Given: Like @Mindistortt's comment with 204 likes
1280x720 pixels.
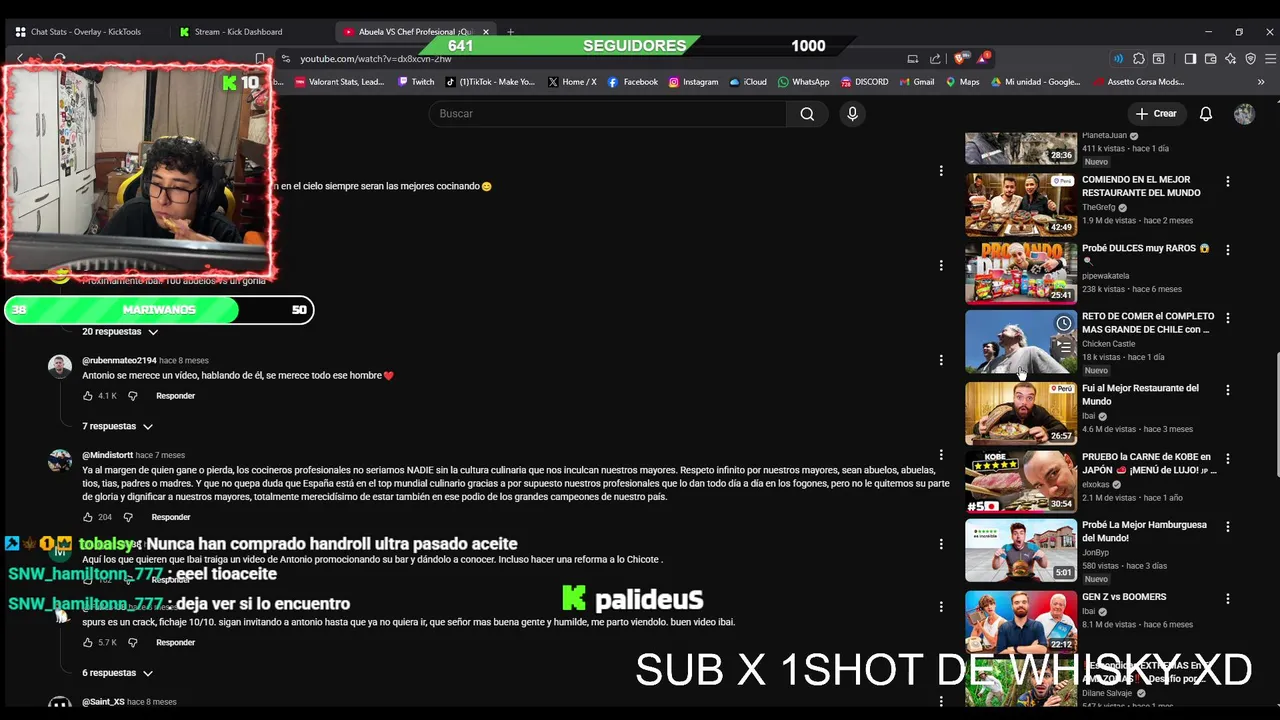Looking at the screenshot, I should click(x=88, y=517).
